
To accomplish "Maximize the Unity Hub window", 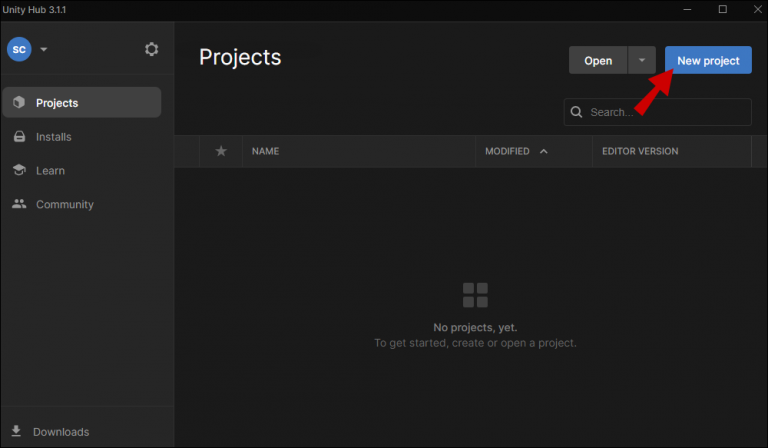I will 722,9.
